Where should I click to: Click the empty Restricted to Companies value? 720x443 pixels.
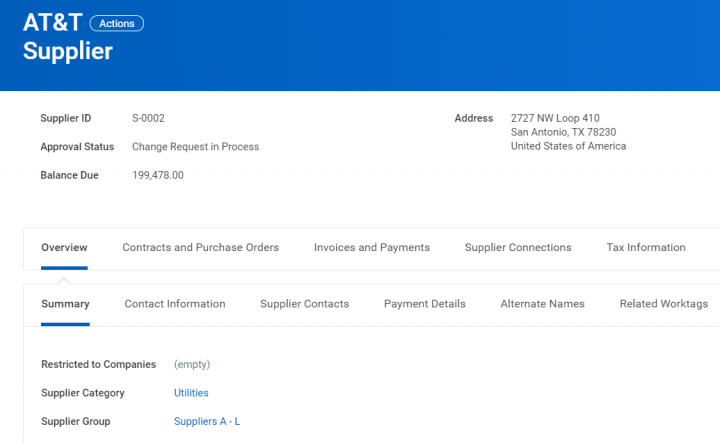(192, 365)
